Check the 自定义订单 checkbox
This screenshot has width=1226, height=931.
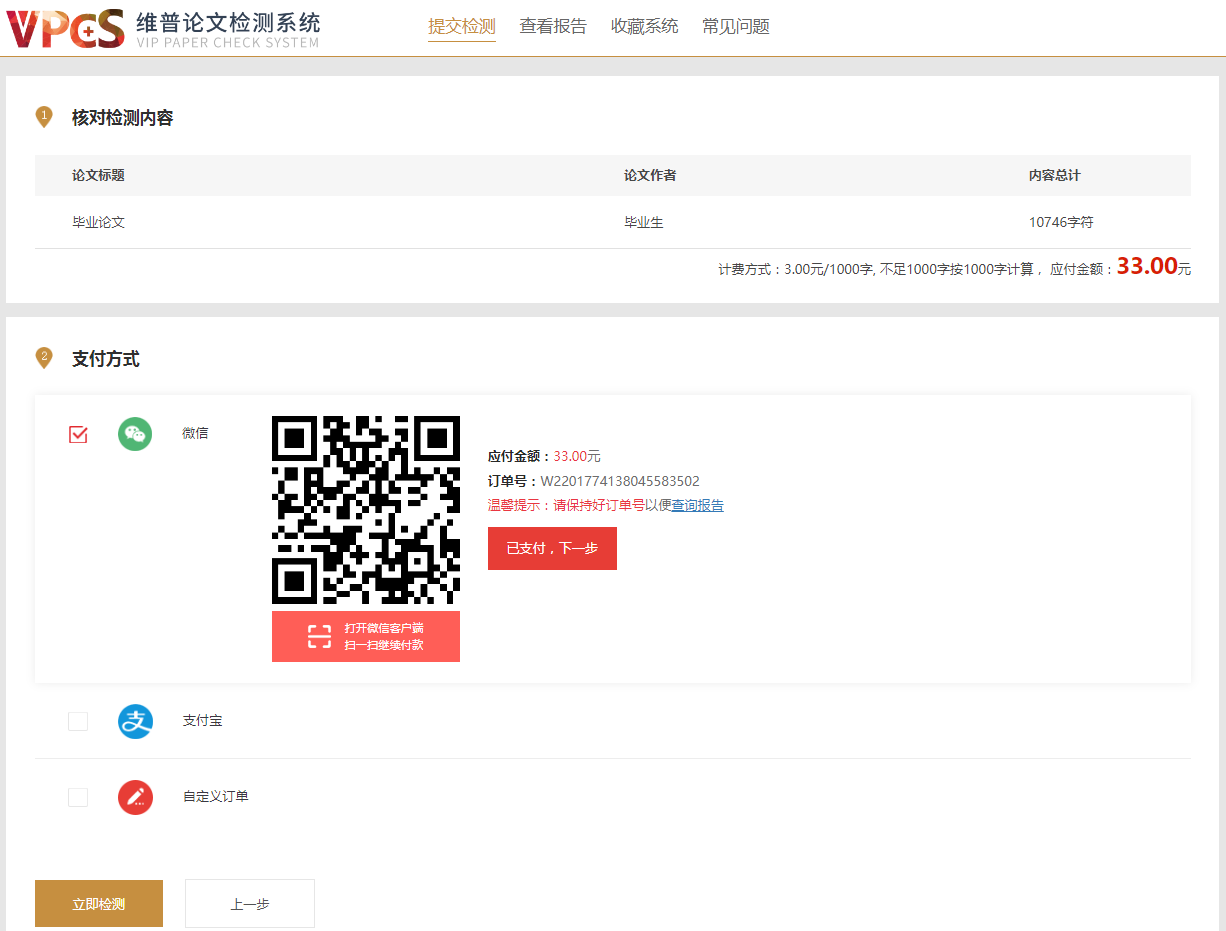[x=78, y=797]
